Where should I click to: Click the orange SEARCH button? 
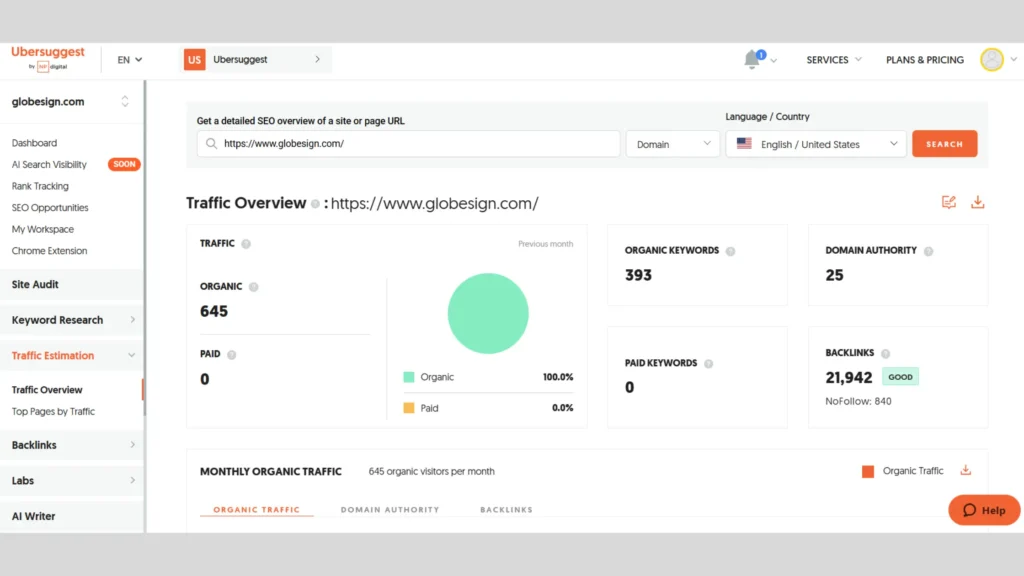pyautogui.click(x=944, y=144)
